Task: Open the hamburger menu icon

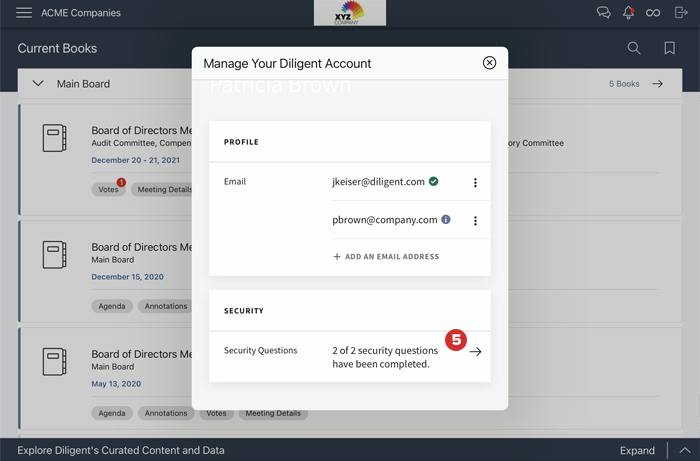Action: 24,13
